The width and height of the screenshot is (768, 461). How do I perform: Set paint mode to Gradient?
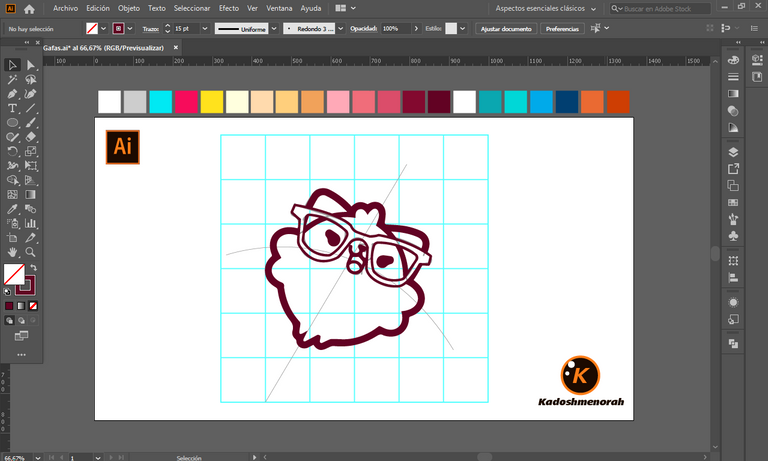(21, 306)
